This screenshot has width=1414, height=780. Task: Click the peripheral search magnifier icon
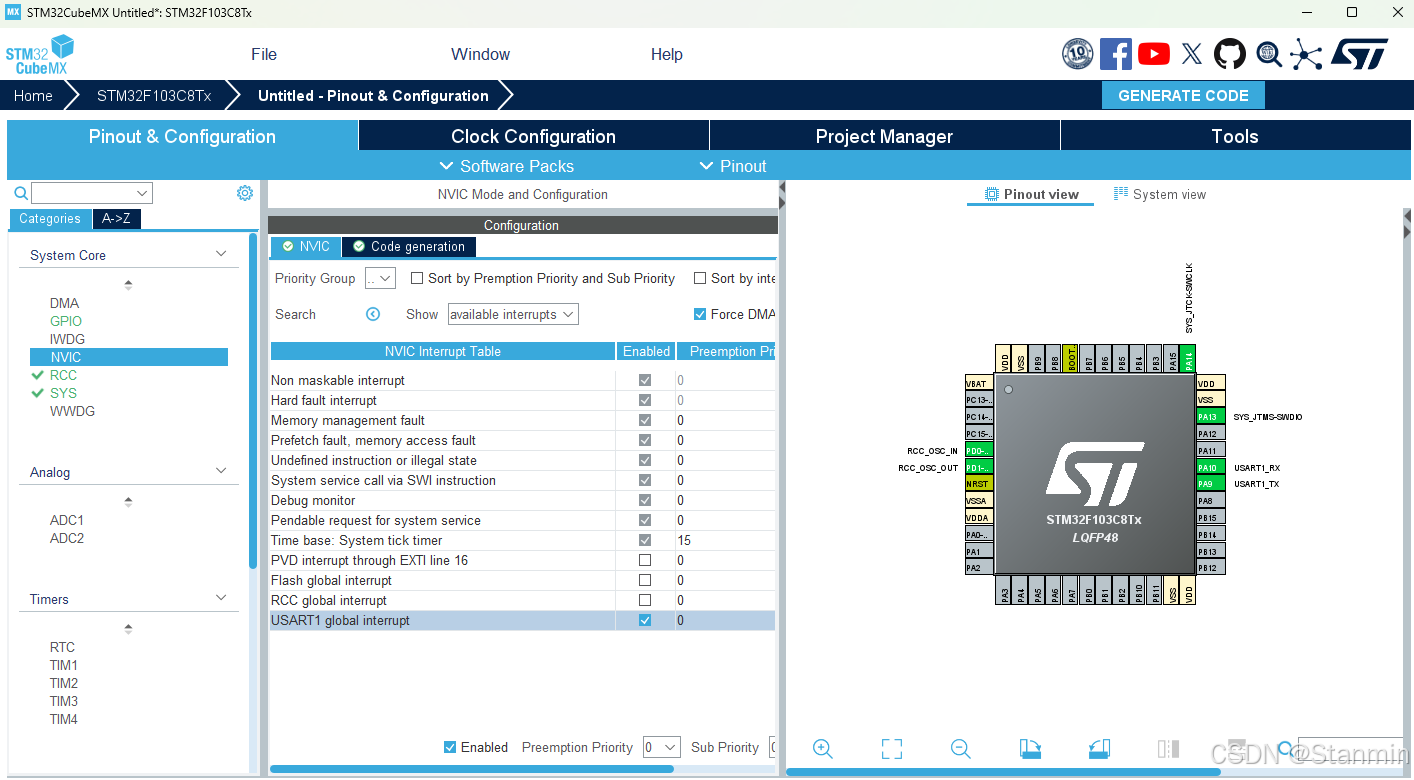pos(20,193)
